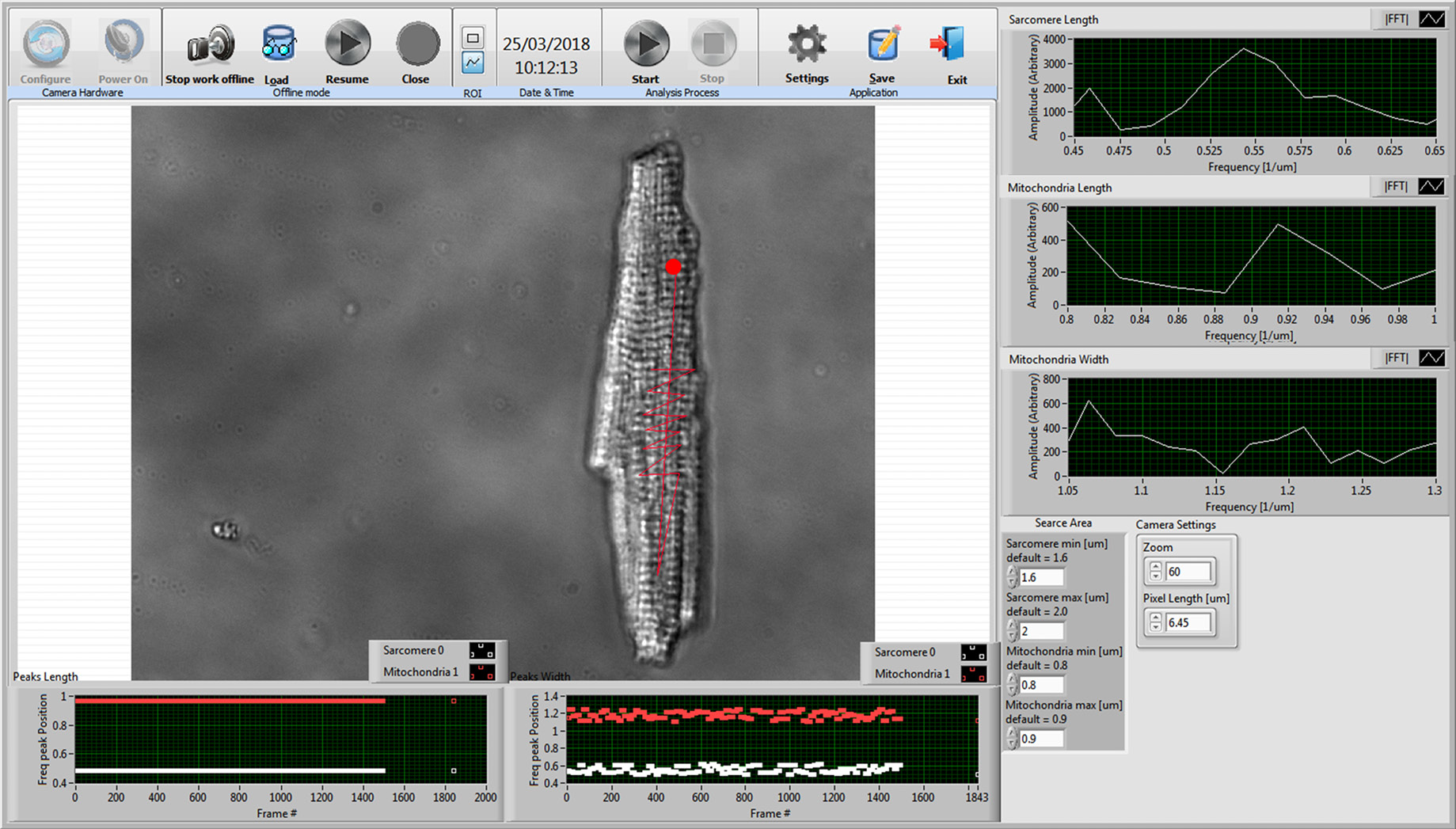Select the rectangle ROI tool
Viewport: 1456px width, 829px height.
[473, 37]
